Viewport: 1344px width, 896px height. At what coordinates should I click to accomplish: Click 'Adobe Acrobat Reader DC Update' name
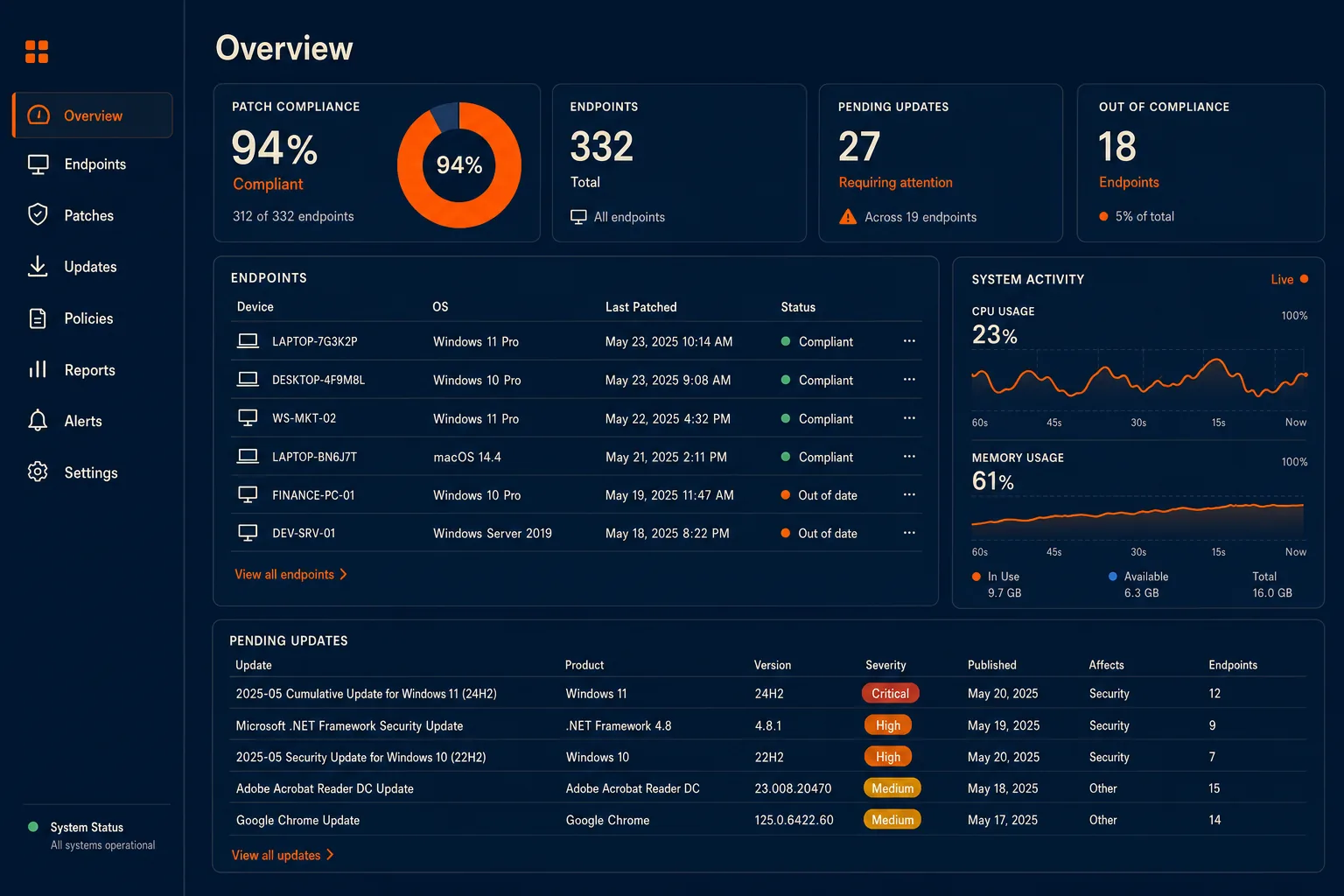[x=325, y=788]
